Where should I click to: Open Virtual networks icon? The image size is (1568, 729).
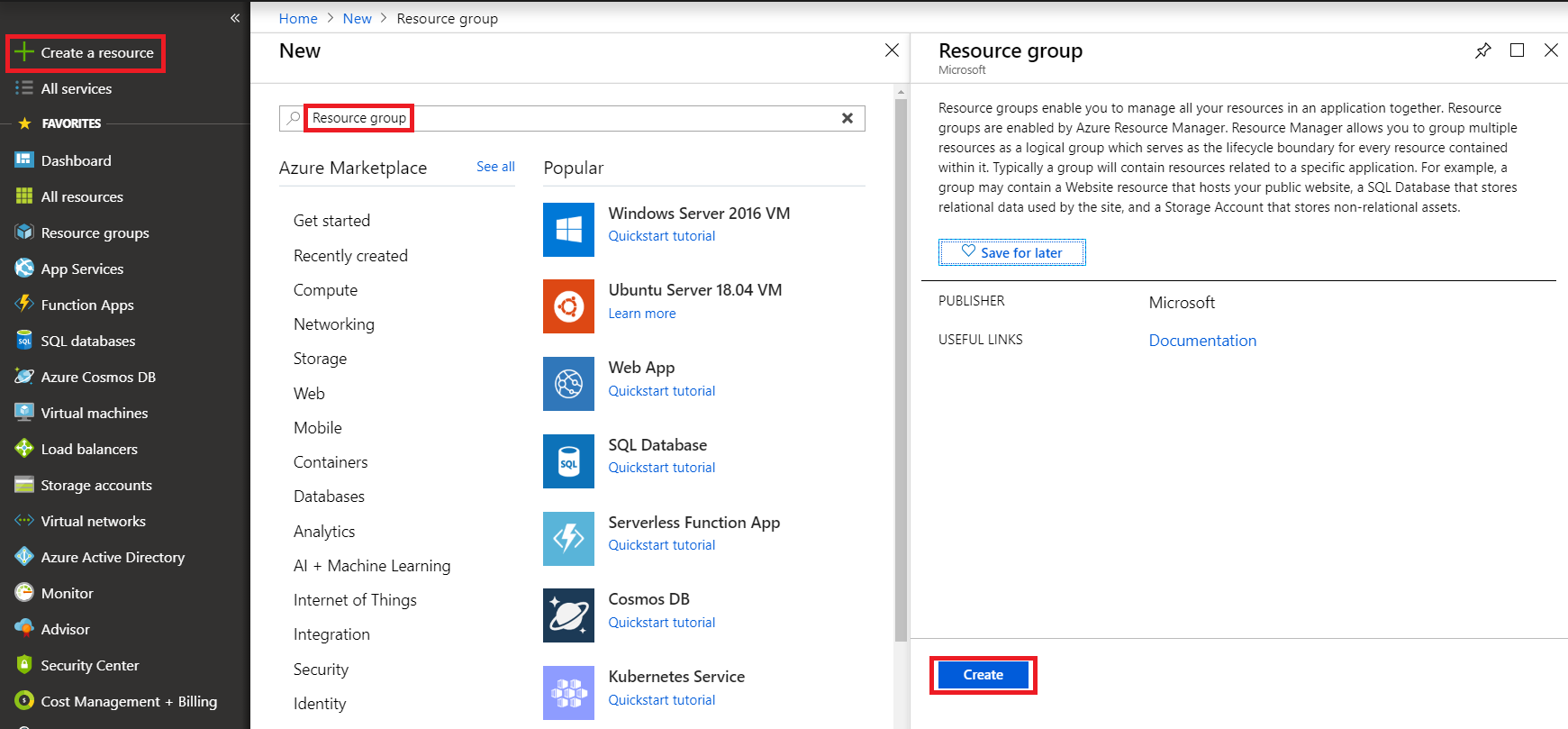point(24,521)
